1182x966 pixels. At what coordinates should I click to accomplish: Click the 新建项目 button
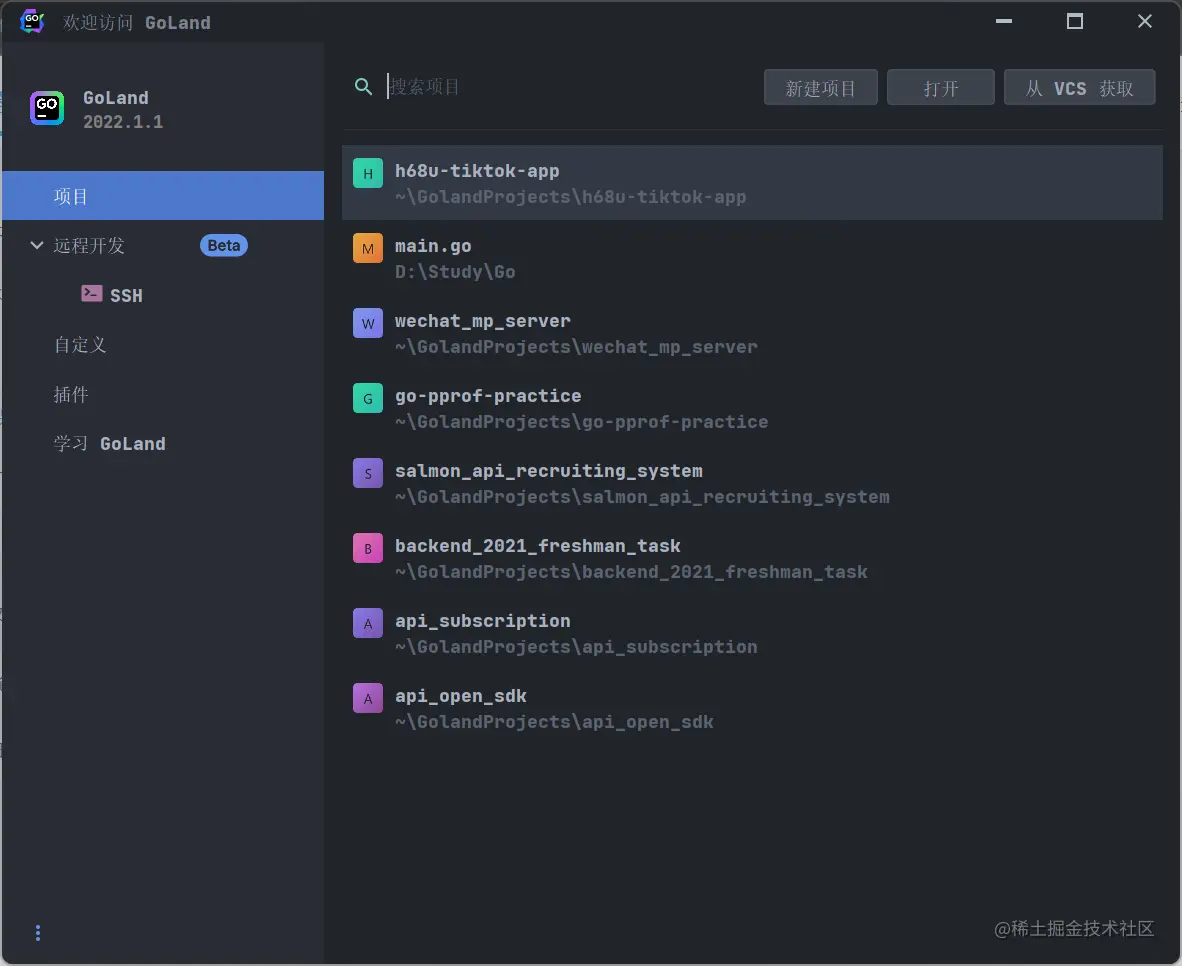point(820,87)
